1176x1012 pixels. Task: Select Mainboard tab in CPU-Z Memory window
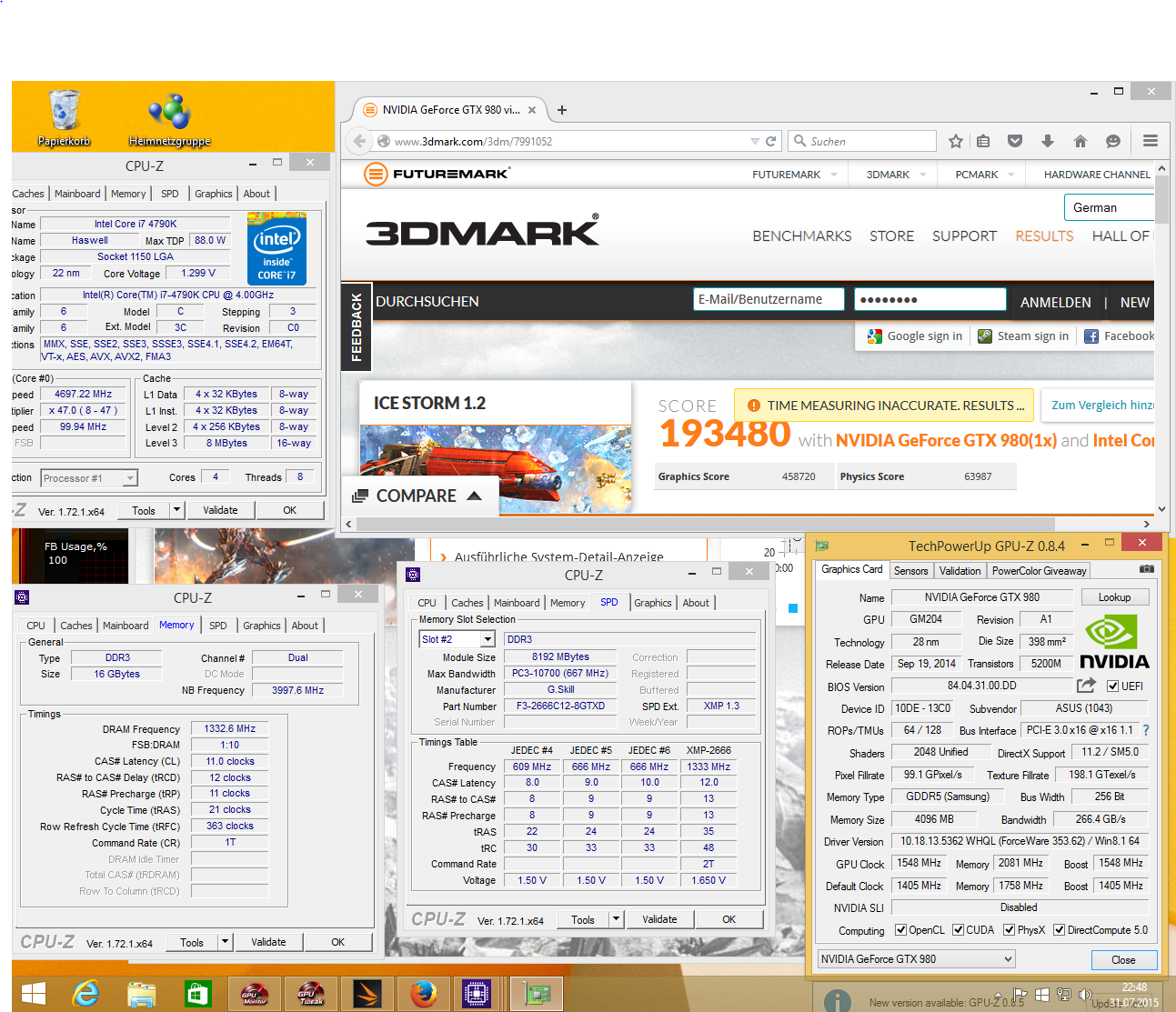pos(126,626)
